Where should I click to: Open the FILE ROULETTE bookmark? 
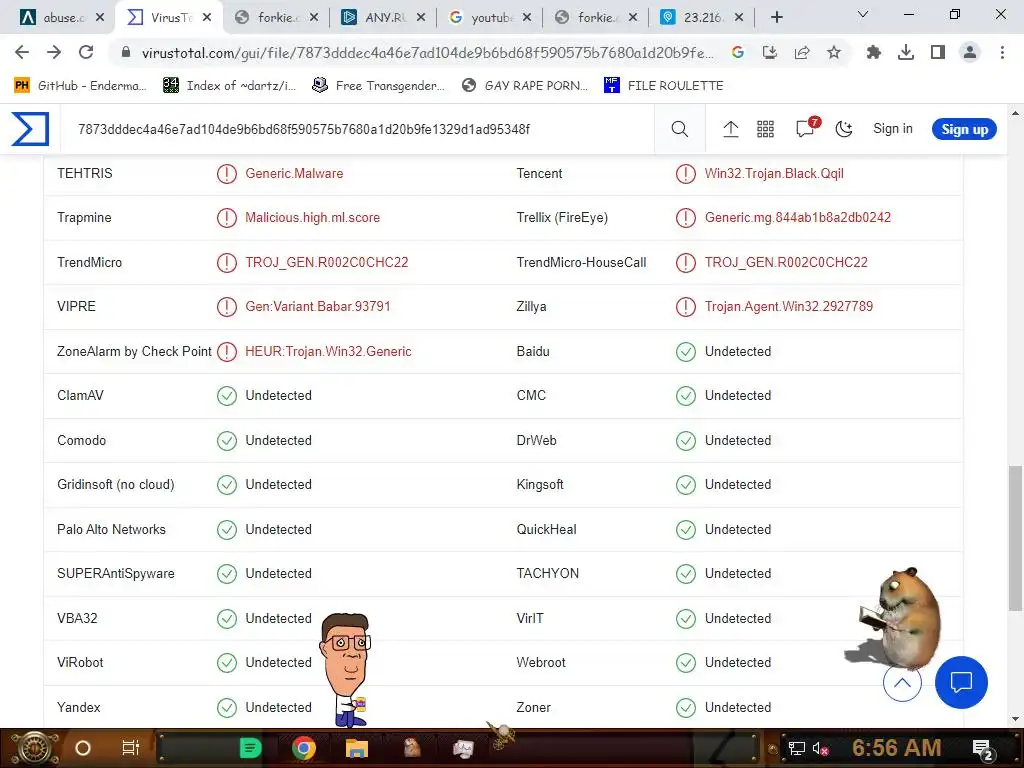(x=664, y=86)
